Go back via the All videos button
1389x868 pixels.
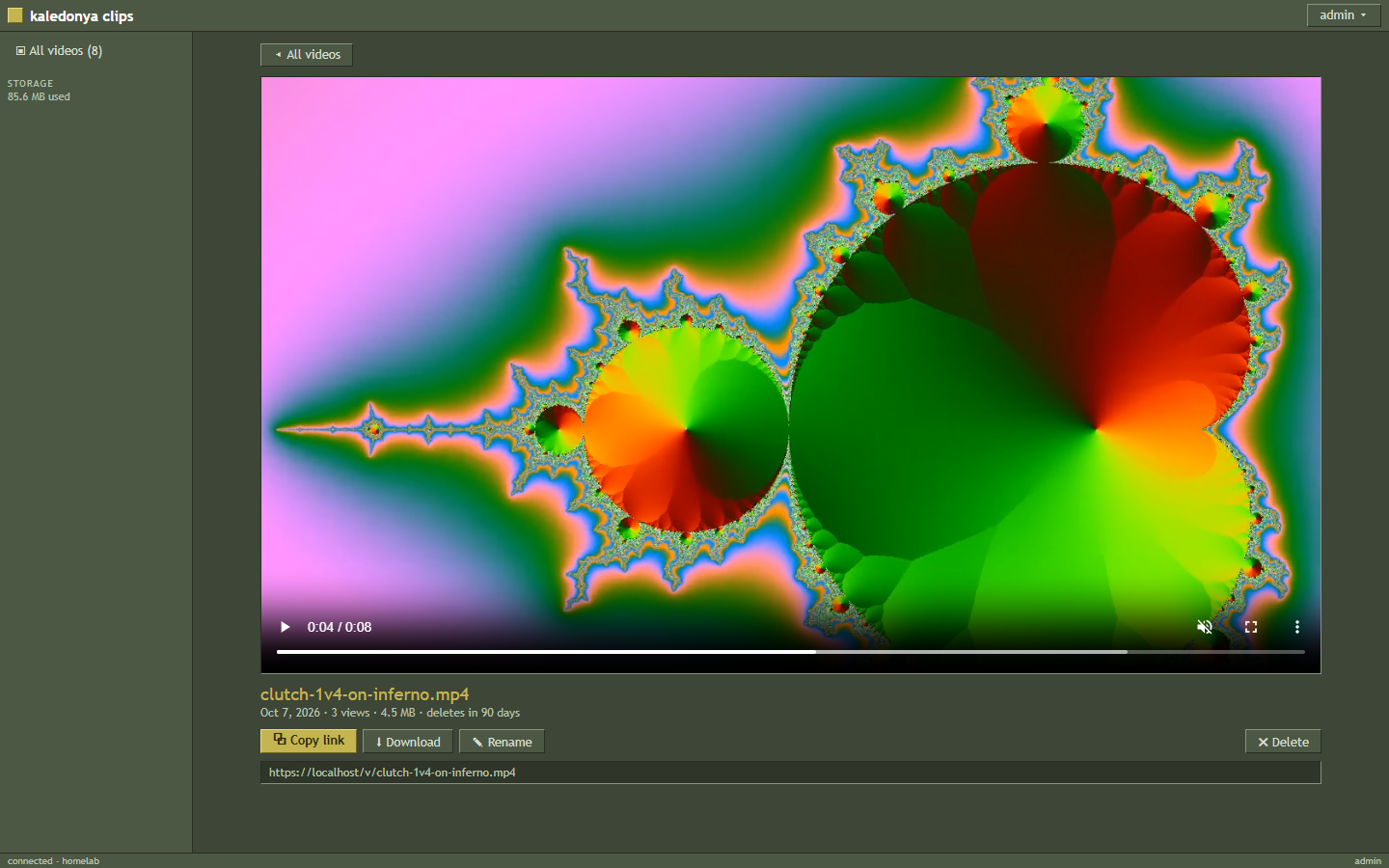coord(307,55)
